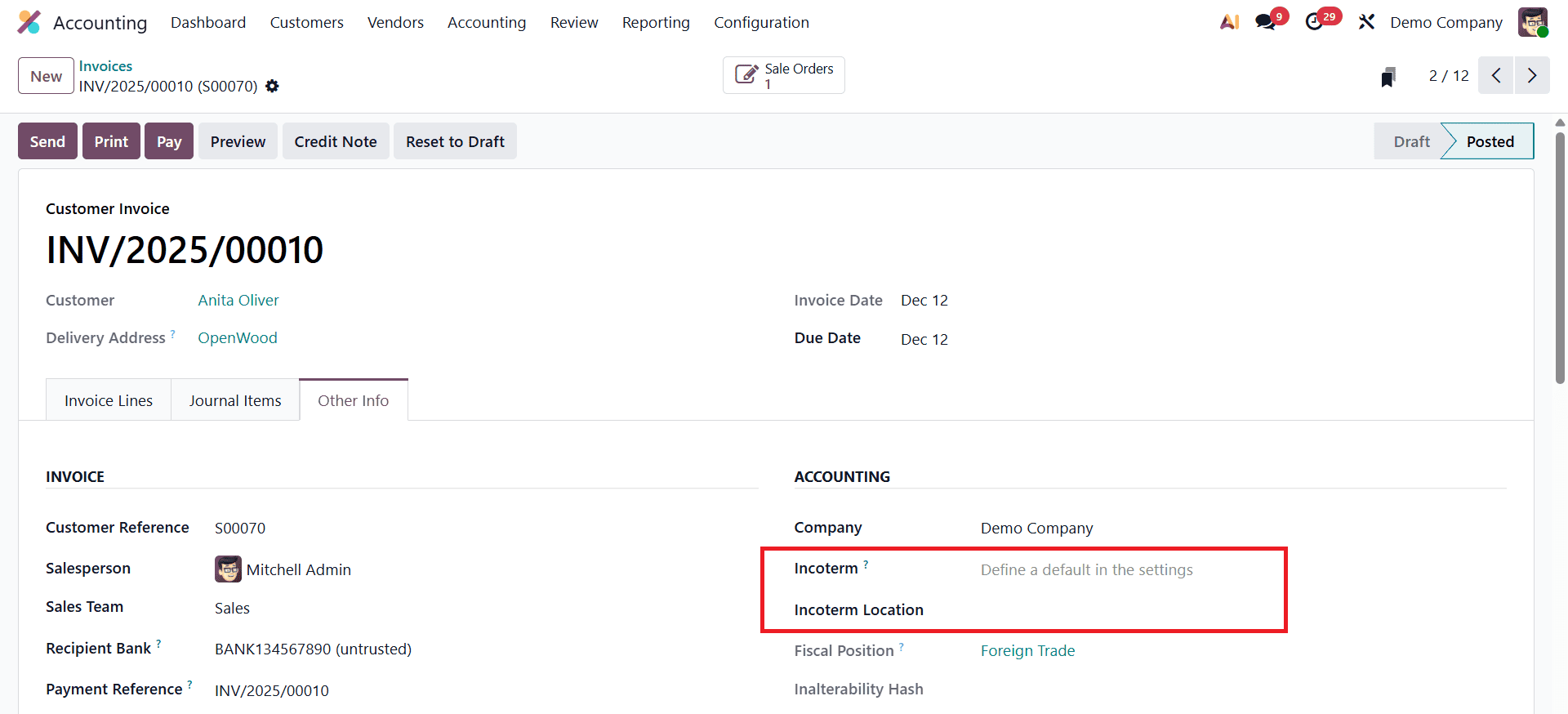Open the Dashboard menu

[208, 22]
